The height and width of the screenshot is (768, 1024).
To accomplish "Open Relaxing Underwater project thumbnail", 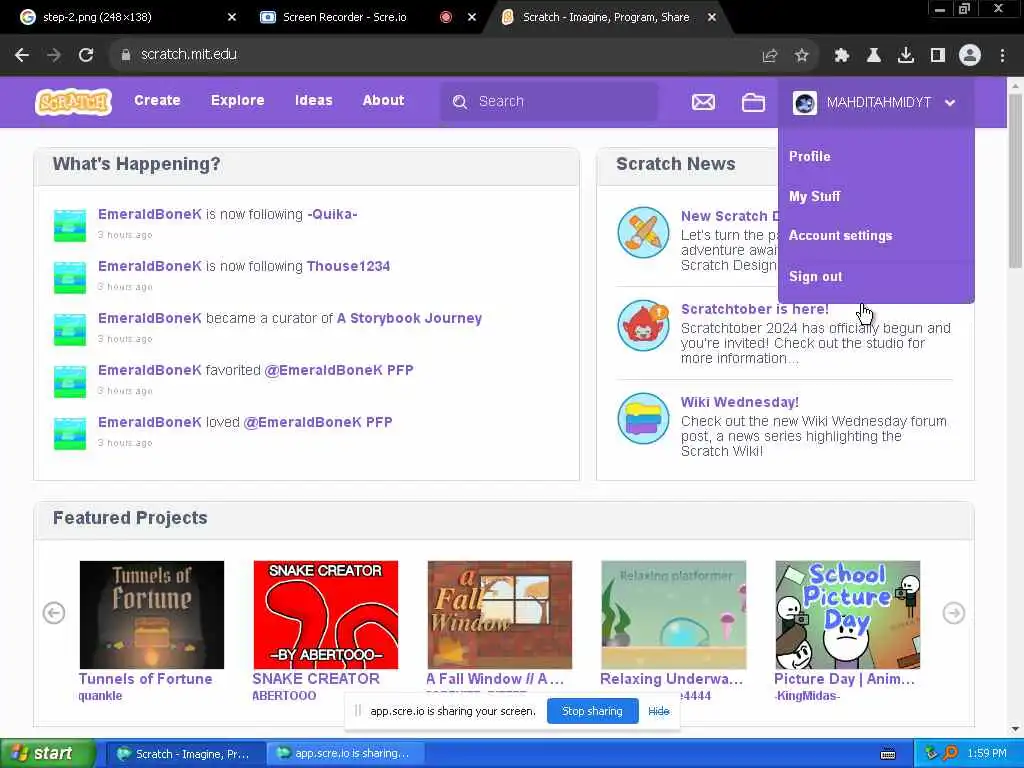I will tap(673, 615).
